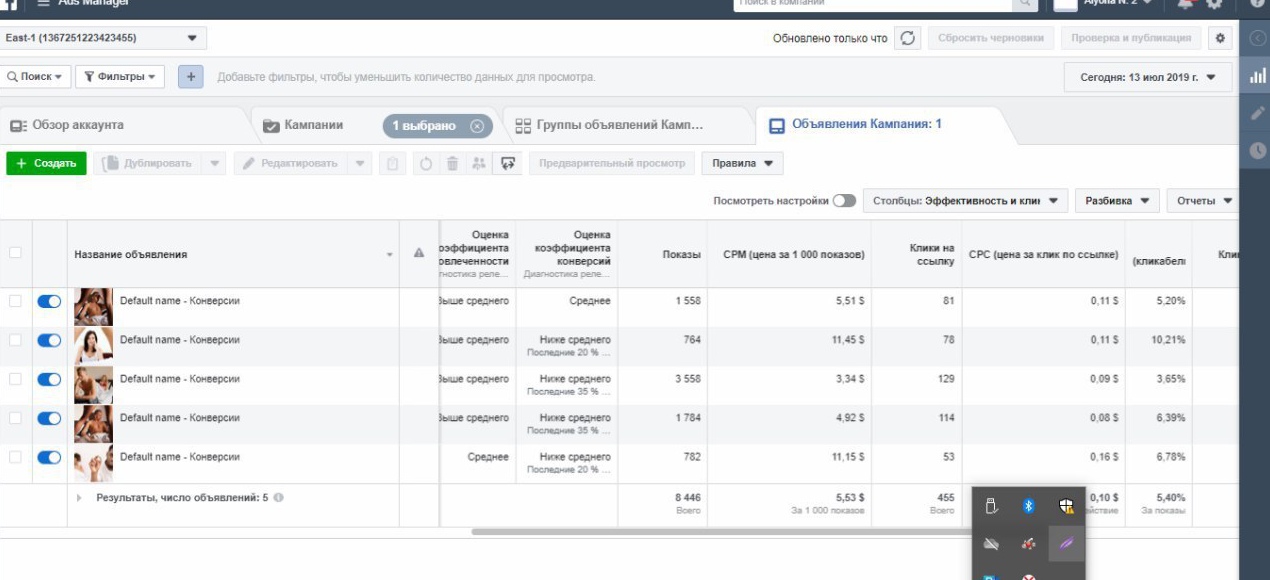Click the Редактировать button
This screenshot has width=1270, height=580.
pyautogui.click(x=291, y=163)
